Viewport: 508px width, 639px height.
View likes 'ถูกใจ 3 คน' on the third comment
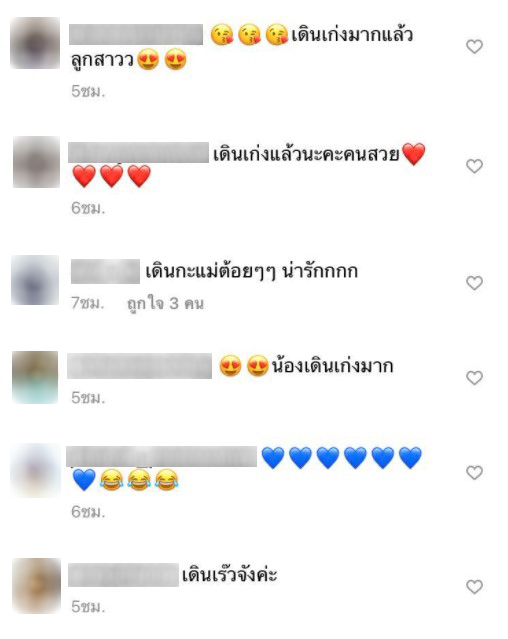click(165, 304)
